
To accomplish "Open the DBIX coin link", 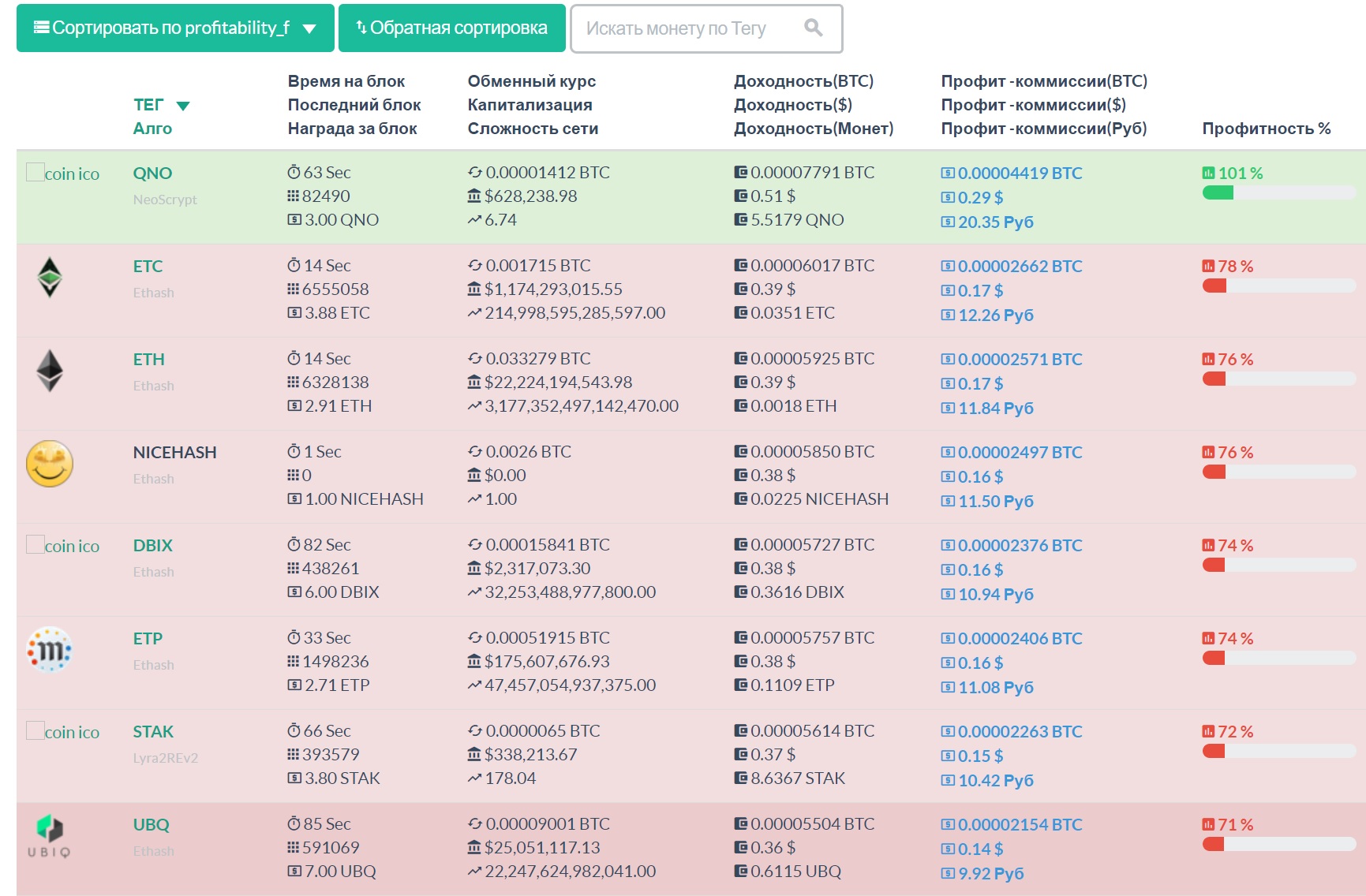I will 152,546.
